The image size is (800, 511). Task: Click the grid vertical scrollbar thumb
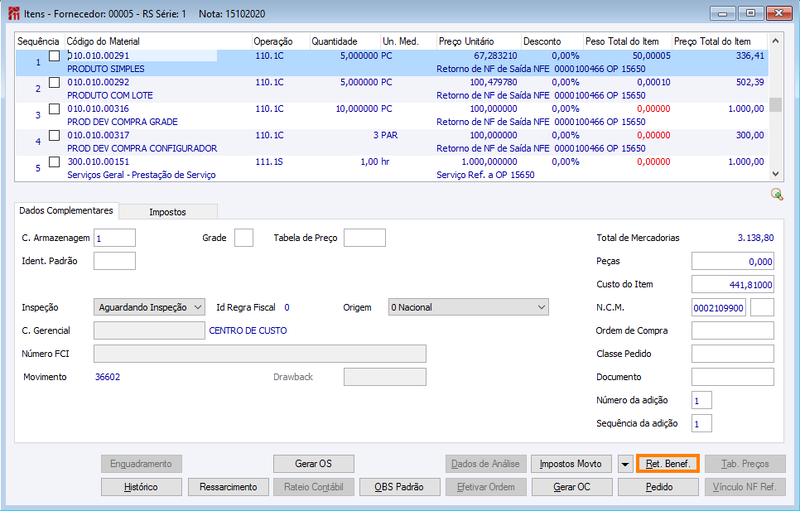coord(776,104)
